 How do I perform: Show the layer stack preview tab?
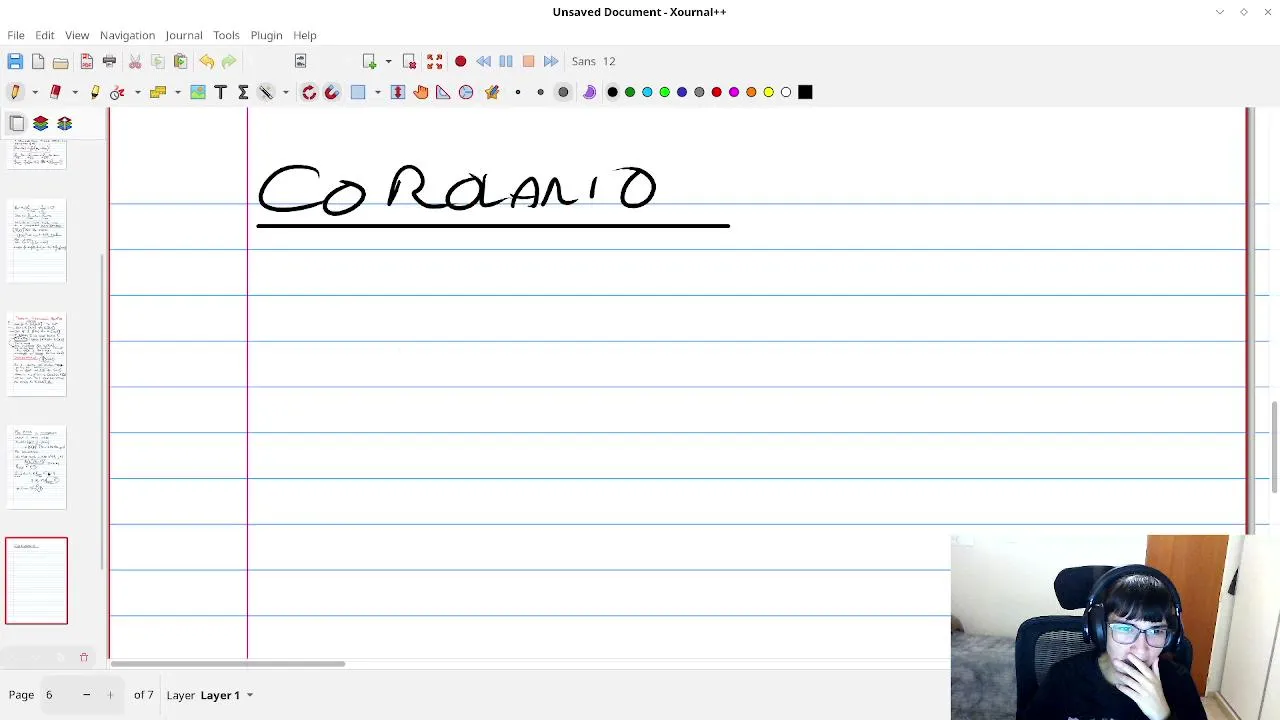click(41, 123)
